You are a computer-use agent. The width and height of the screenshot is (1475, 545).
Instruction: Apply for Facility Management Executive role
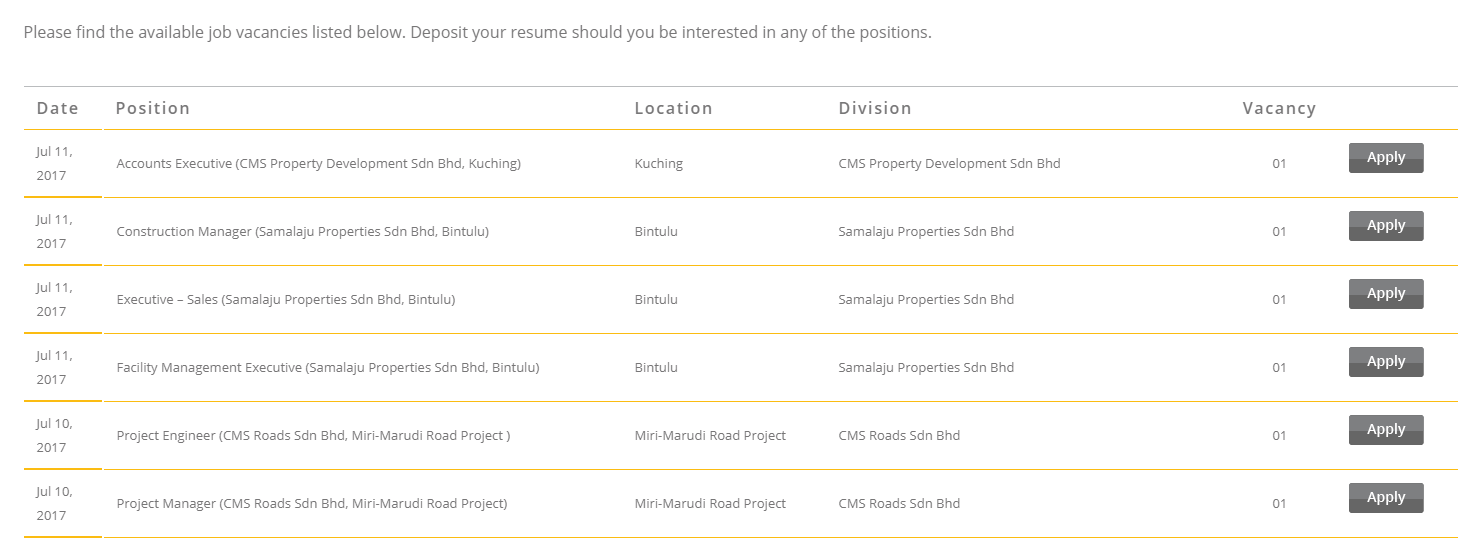pos(1385,362)
